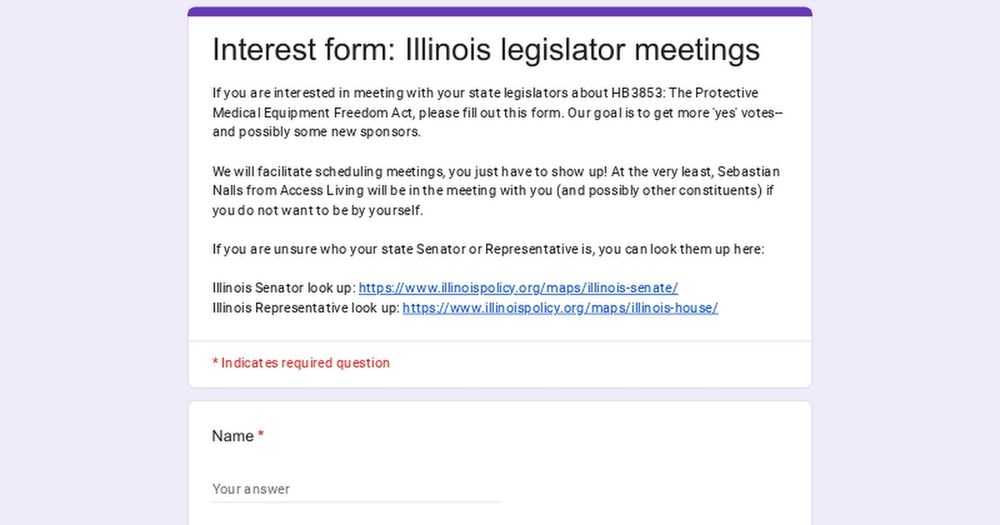Viewport: 1000px width, 525px height.
Task: Click the underline beneath the Name answer field
Action: 356,502
